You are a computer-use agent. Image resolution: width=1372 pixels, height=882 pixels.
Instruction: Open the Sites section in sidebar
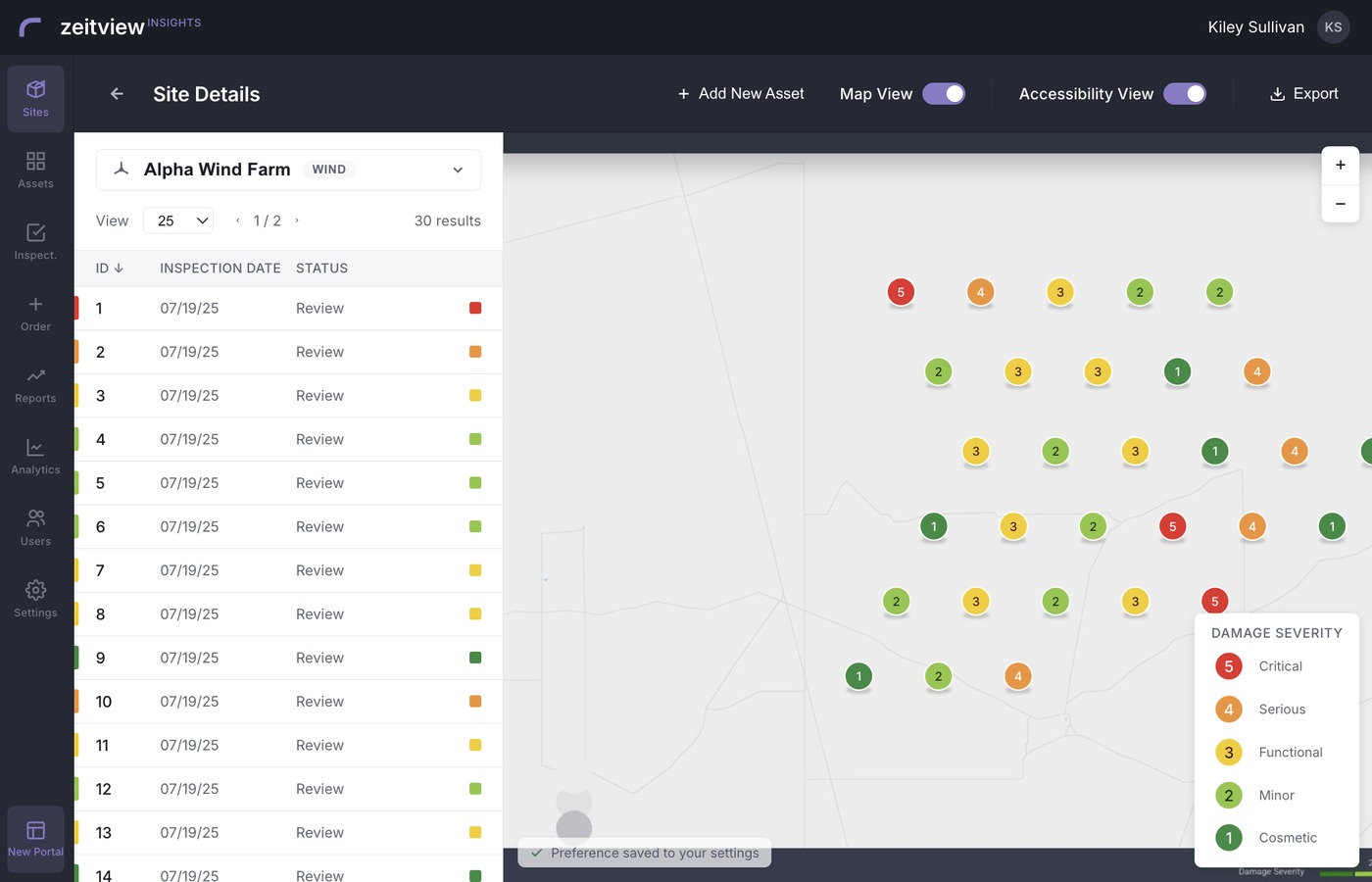35,99
